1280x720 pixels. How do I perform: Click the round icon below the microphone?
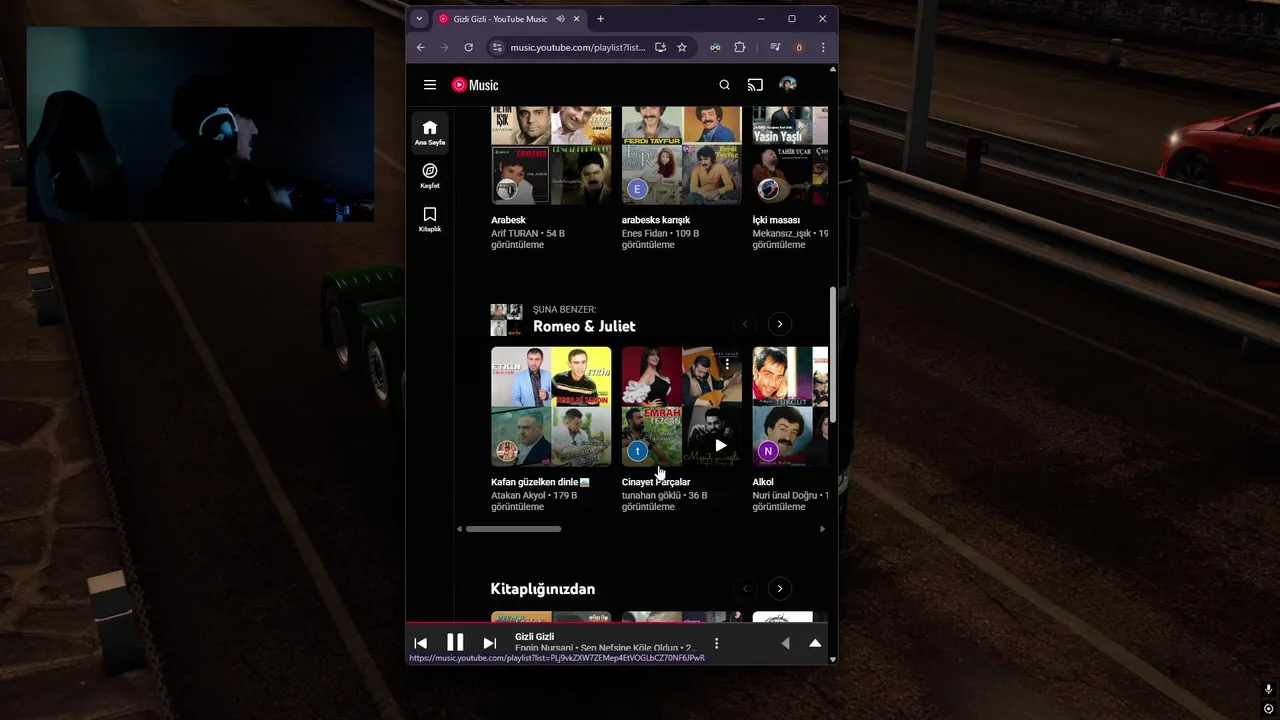pos(1268,709)
